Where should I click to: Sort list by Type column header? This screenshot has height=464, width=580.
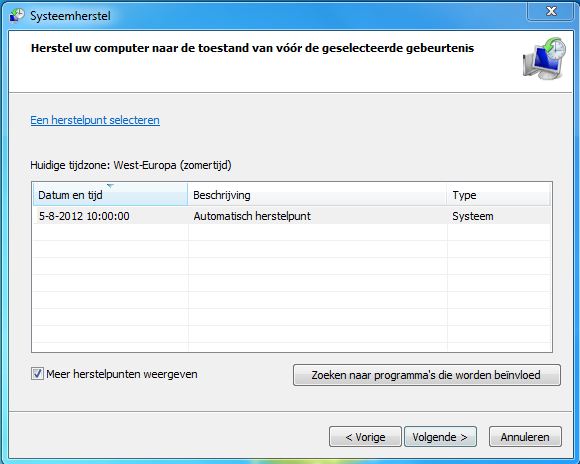click(498, 195)
